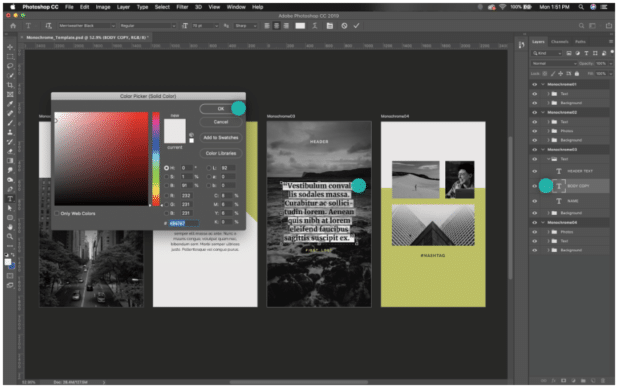Select the Zoom tool
The width and height of the screenshot is (620, 389).
(10, 237)
